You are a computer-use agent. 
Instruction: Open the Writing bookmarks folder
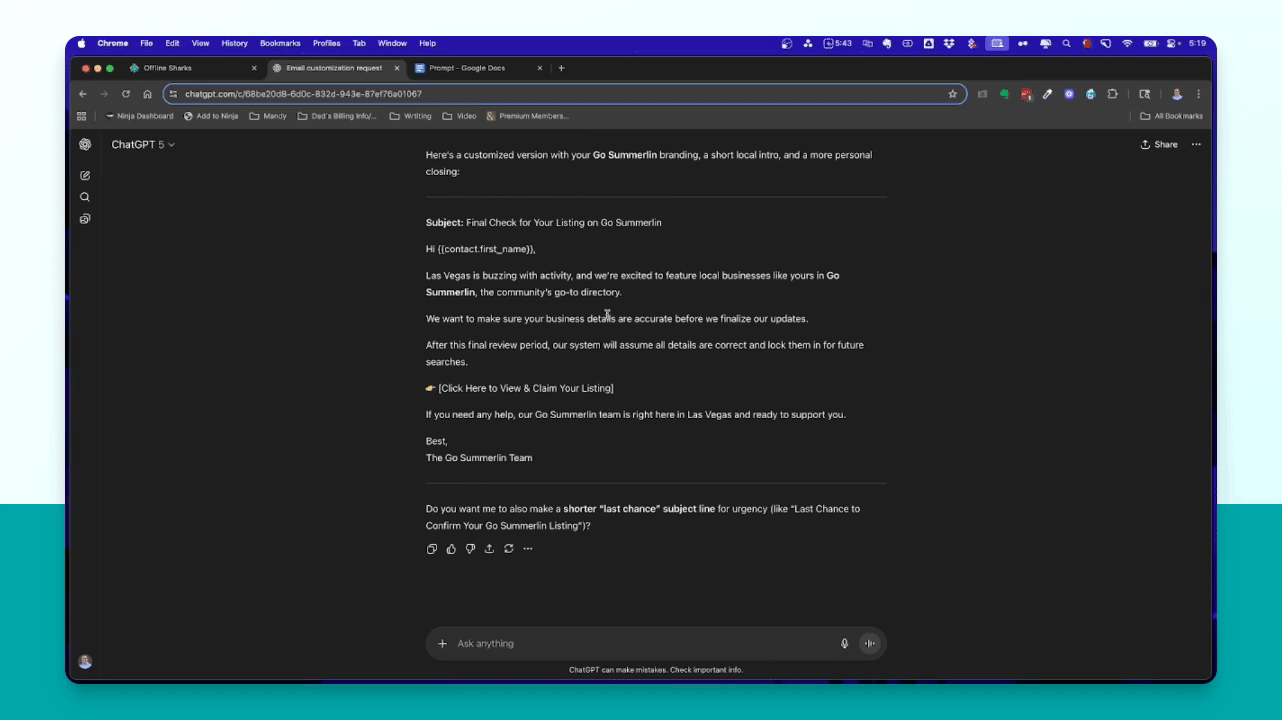pyautogui.click(x=411, y=116)
